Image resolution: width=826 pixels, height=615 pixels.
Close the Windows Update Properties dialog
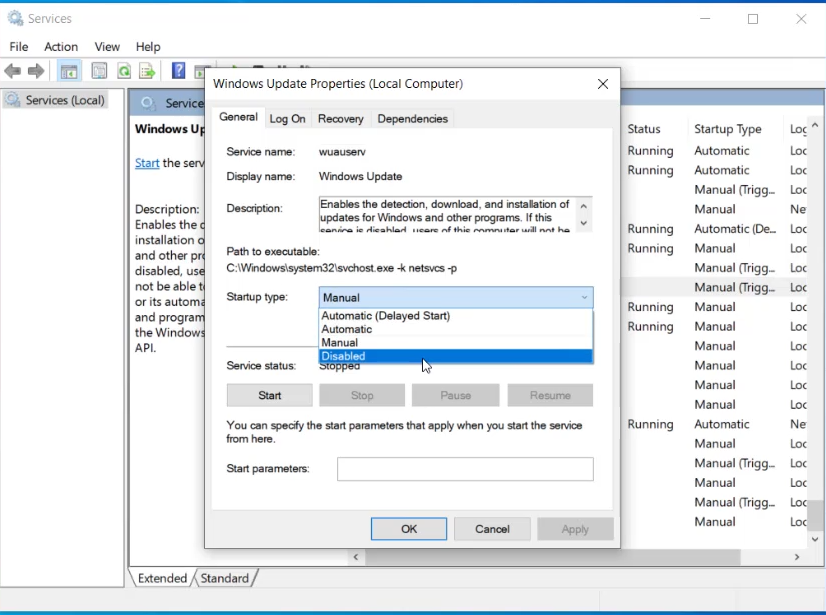(603, 84)
